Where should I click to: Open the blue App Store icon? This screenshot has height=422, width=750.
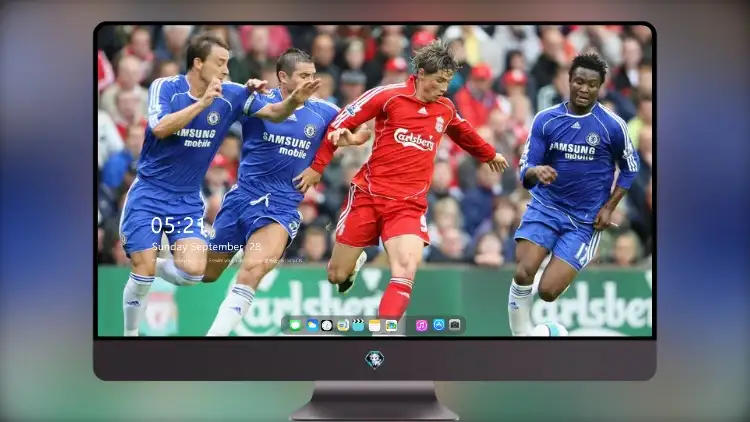[x=439, y=325]
